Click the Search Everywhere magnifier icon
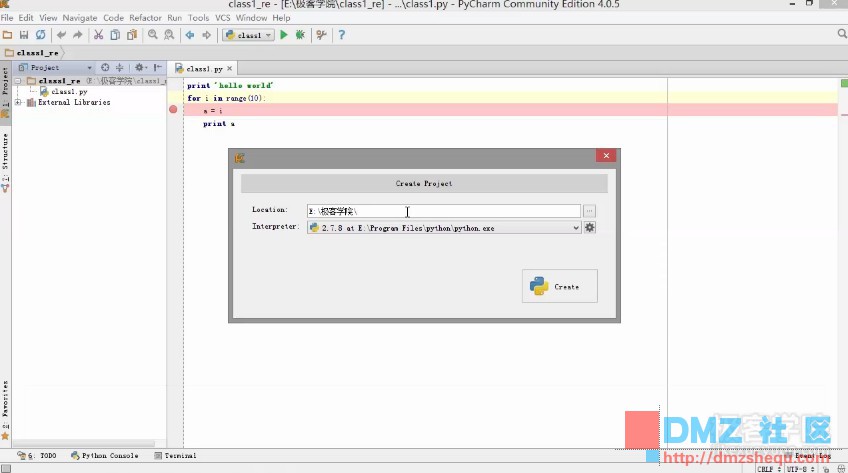Image resolution: width=848 pixels, height=473 pixels. pos(842,34)
